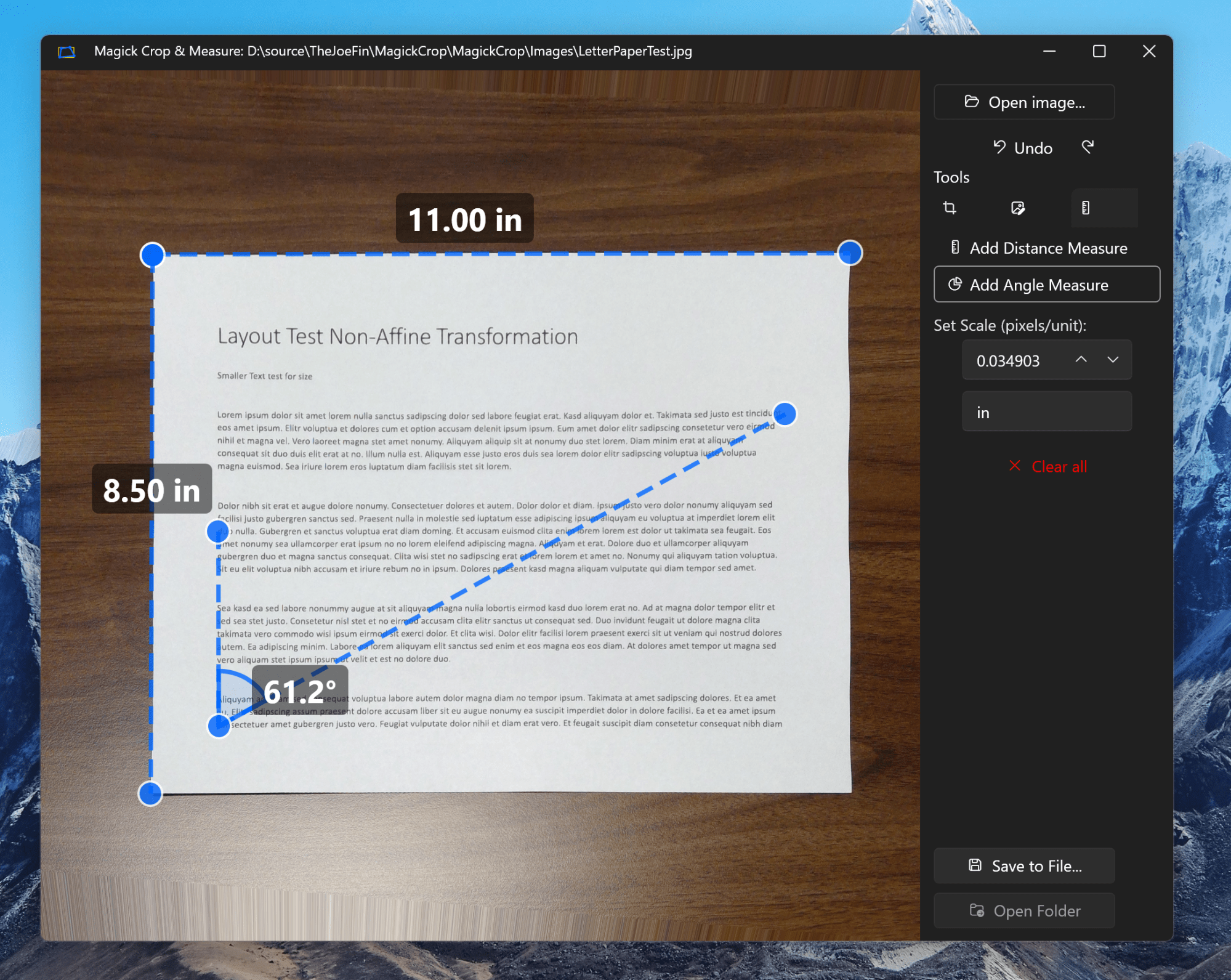Select the ruler measure tool icon
The image size is (1231, 980).
(1086, 208)
